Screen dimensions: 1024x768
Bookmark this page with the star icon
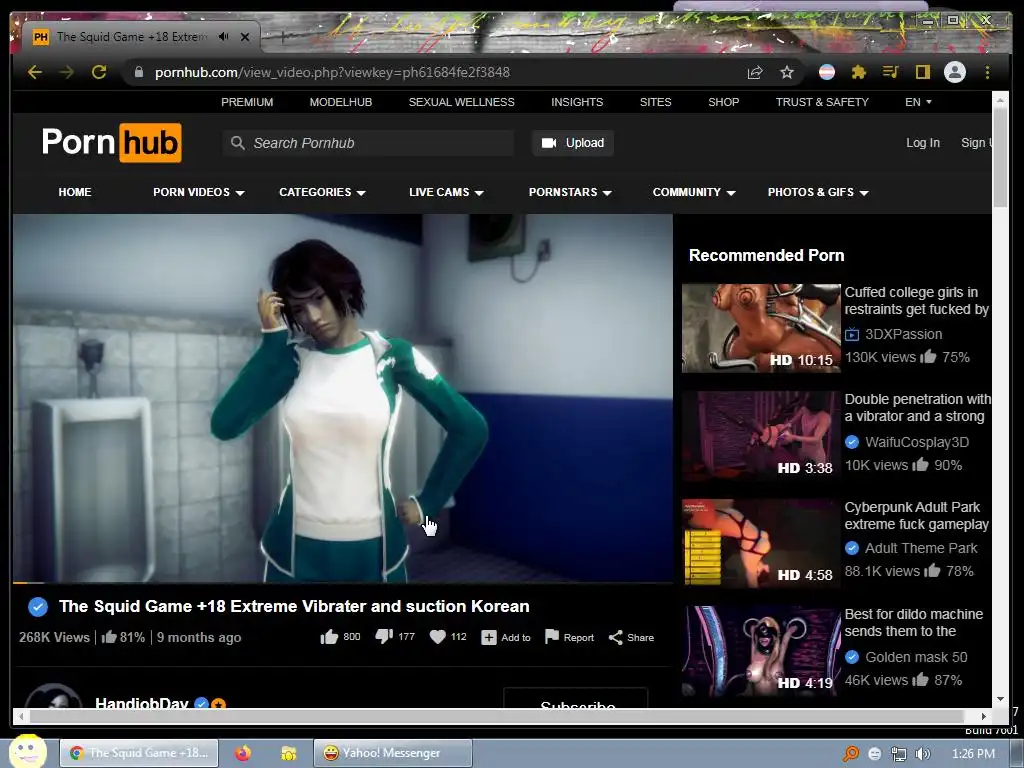787,72
